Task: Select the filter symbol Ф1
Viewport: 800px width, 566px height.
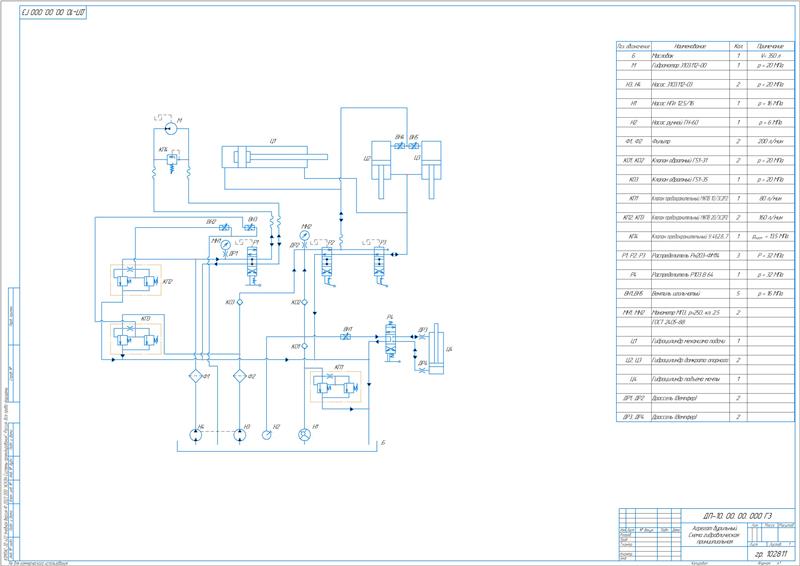Action: point(195,376)
